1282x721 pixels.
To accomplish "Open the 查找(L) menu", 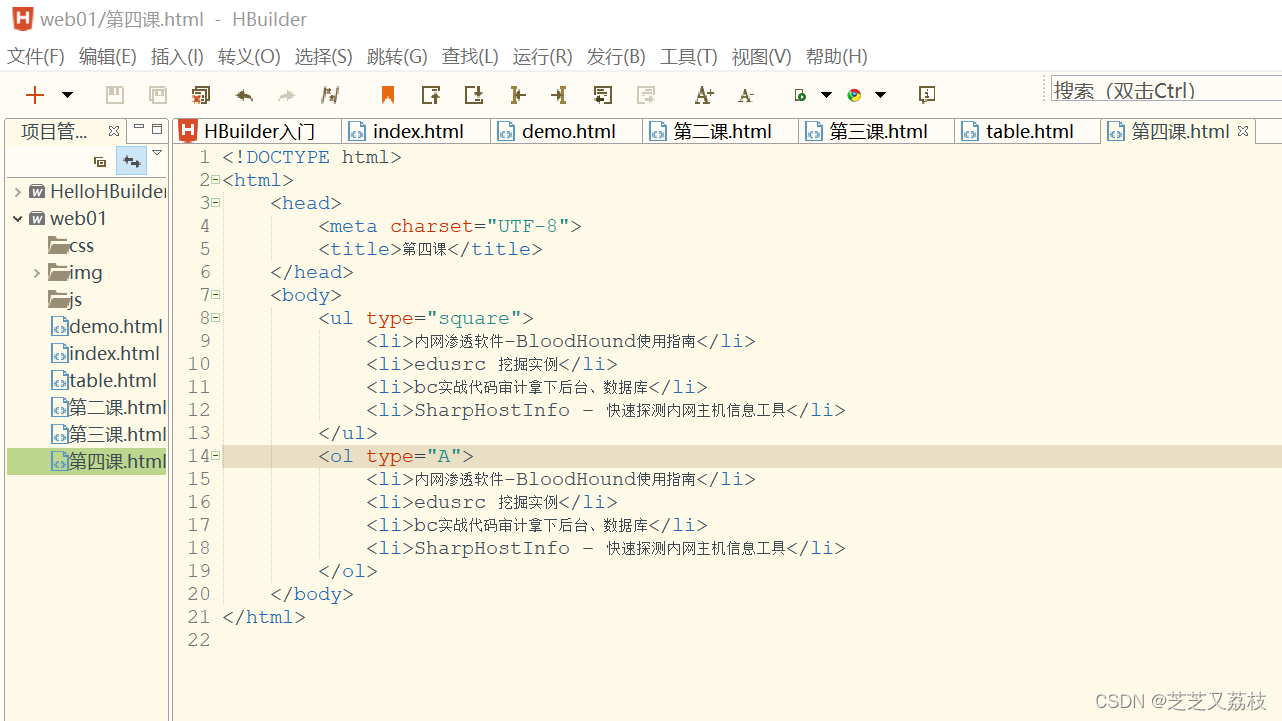I will coord(470,57).
